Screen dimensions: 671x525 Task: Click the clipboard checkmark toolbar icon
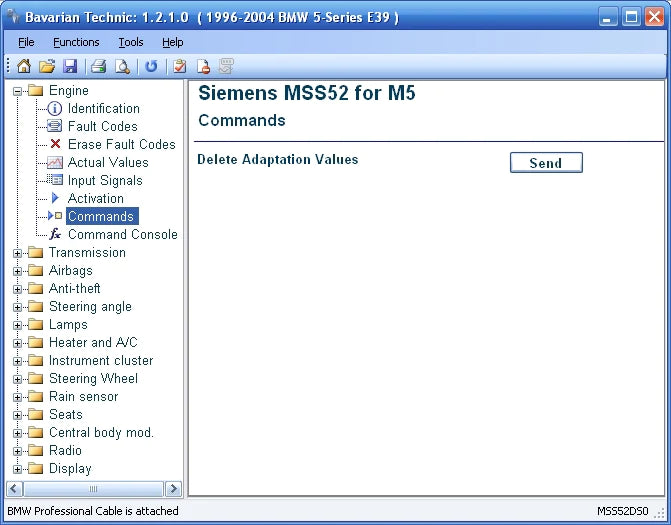[180, 67]
